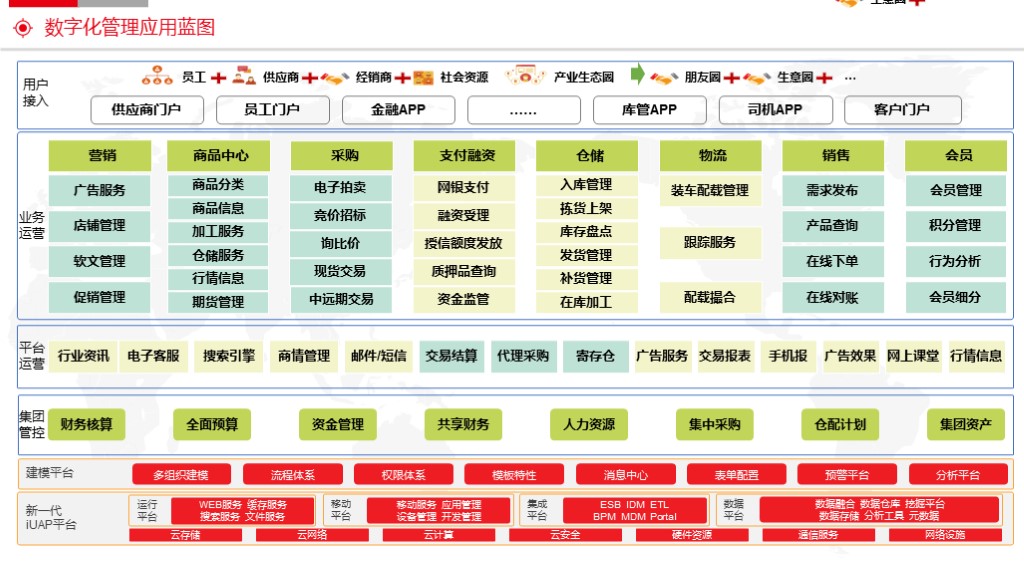Click the supplier icon left of 供应商
Viewport: 1024px width, 576px height.
244,76
